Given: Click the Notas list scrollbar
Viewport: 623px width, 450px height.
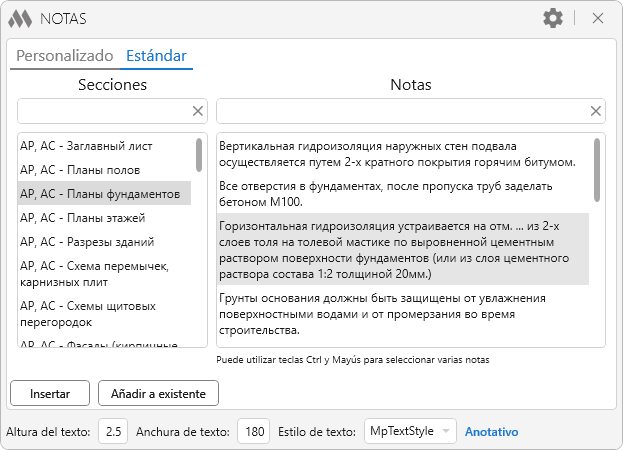Looking at the screenshot, I should [x=597, y=170].
